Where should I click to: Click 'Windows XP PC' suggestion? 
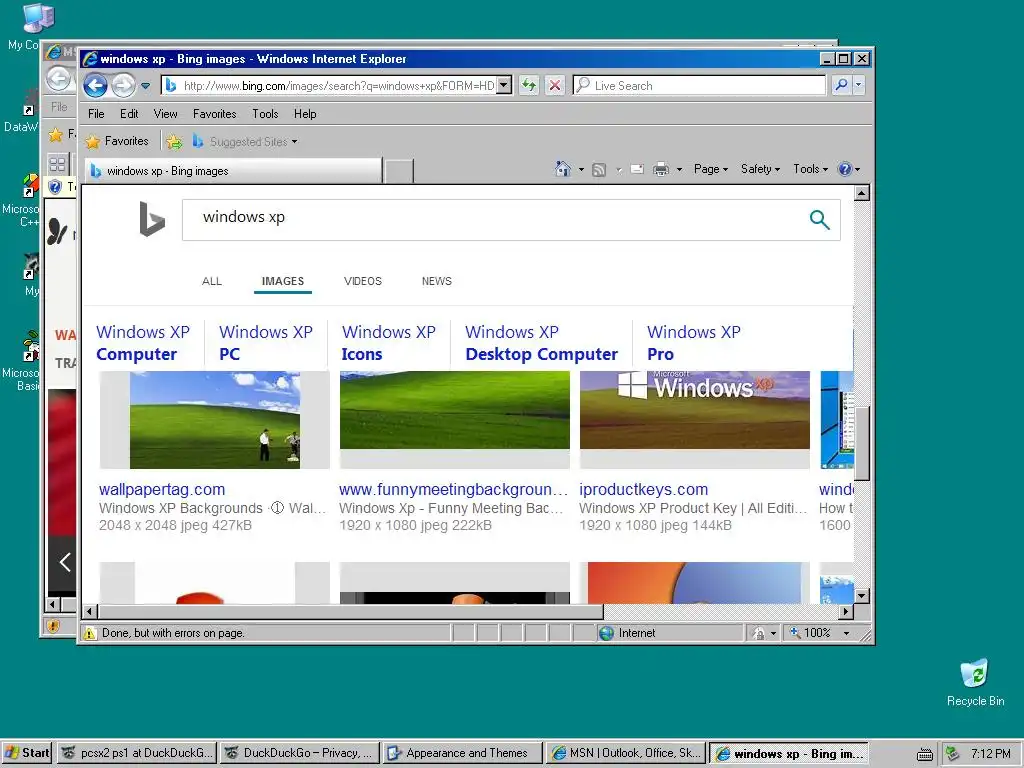click(266, 343)
